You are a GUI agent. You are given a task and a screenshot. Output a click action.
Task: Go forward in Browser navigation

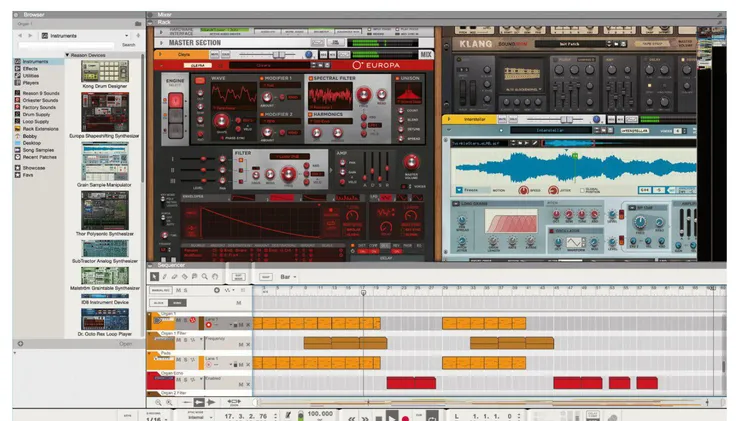[30, 35]
